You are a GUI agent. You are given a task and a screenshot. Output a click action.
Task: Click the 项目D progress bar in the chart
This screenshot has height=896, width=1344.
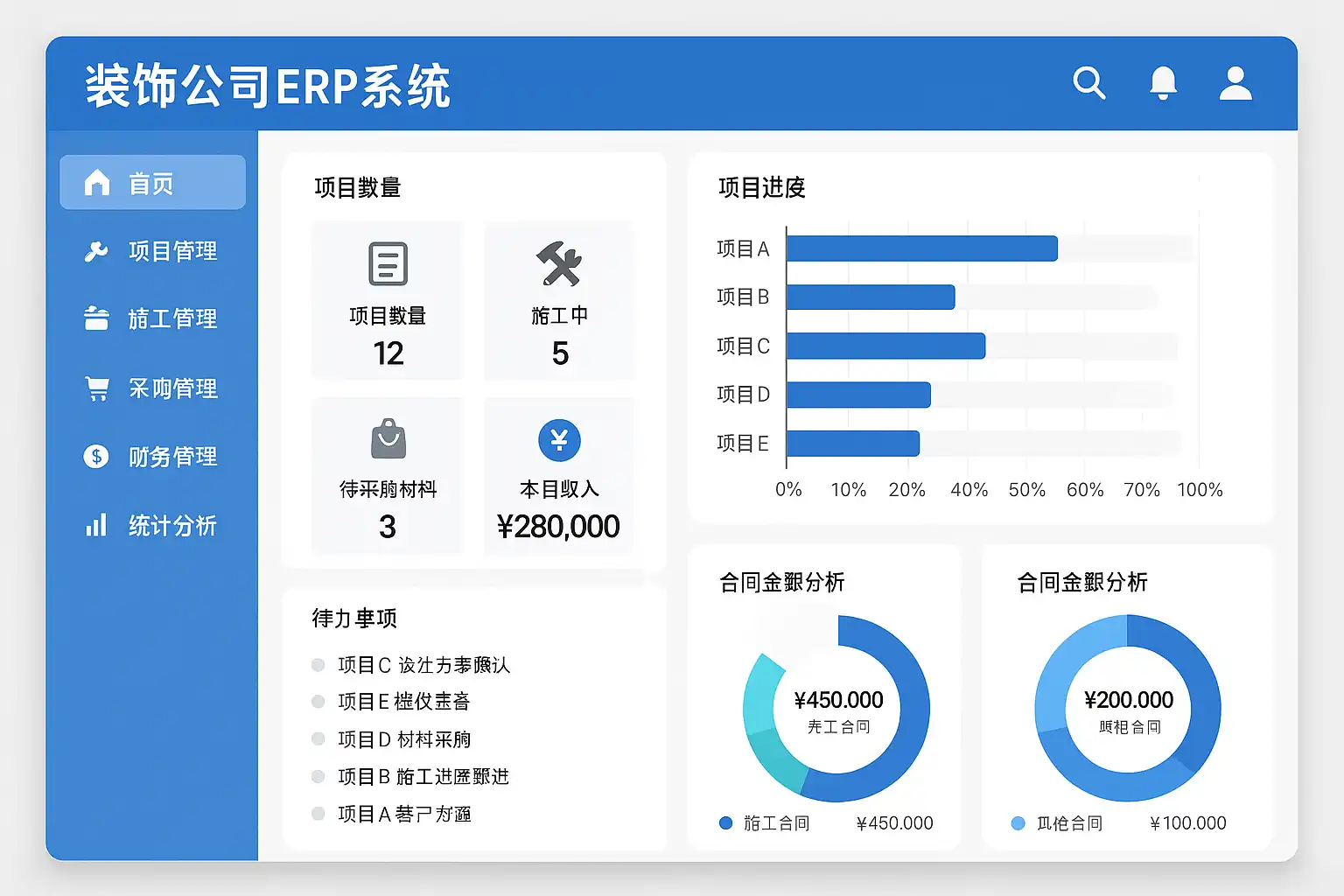[858, 395]
